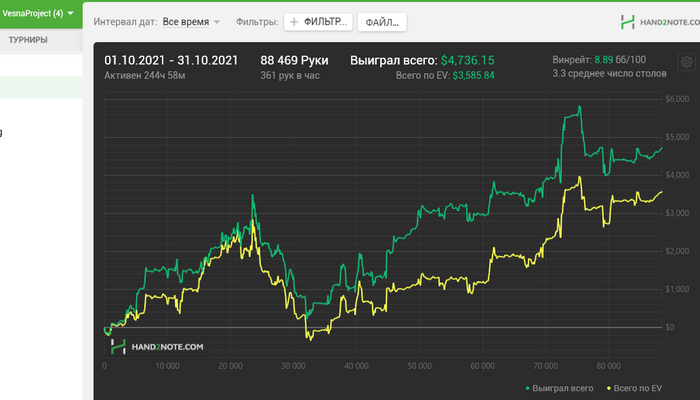The image size is (700, 400).
Task: Click the date range 01.10.2021 - 31.10.2021
Action: [x=171, y=60]
